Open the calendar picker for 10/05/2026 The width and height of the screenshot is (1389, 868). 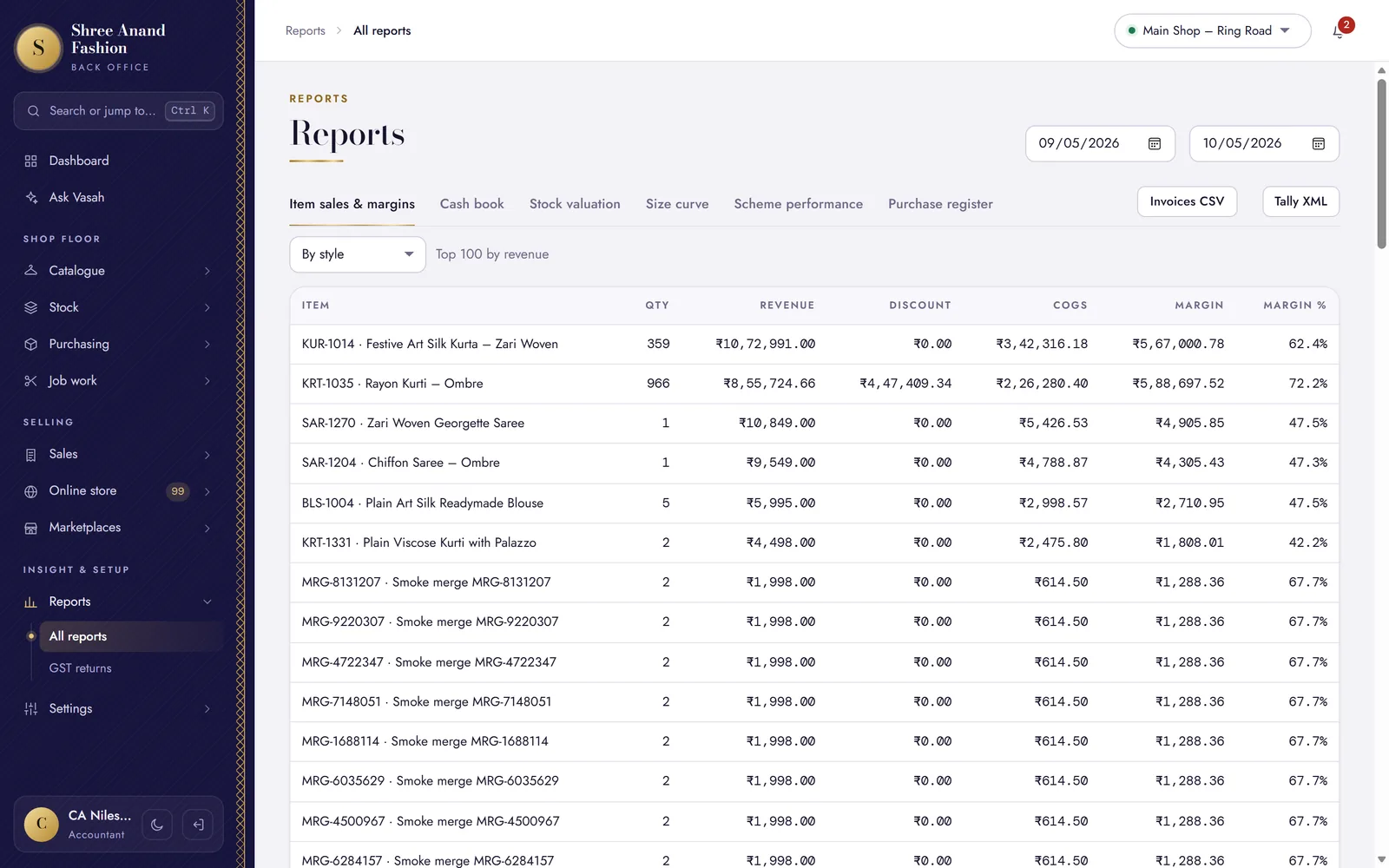tap(1319, 144)
